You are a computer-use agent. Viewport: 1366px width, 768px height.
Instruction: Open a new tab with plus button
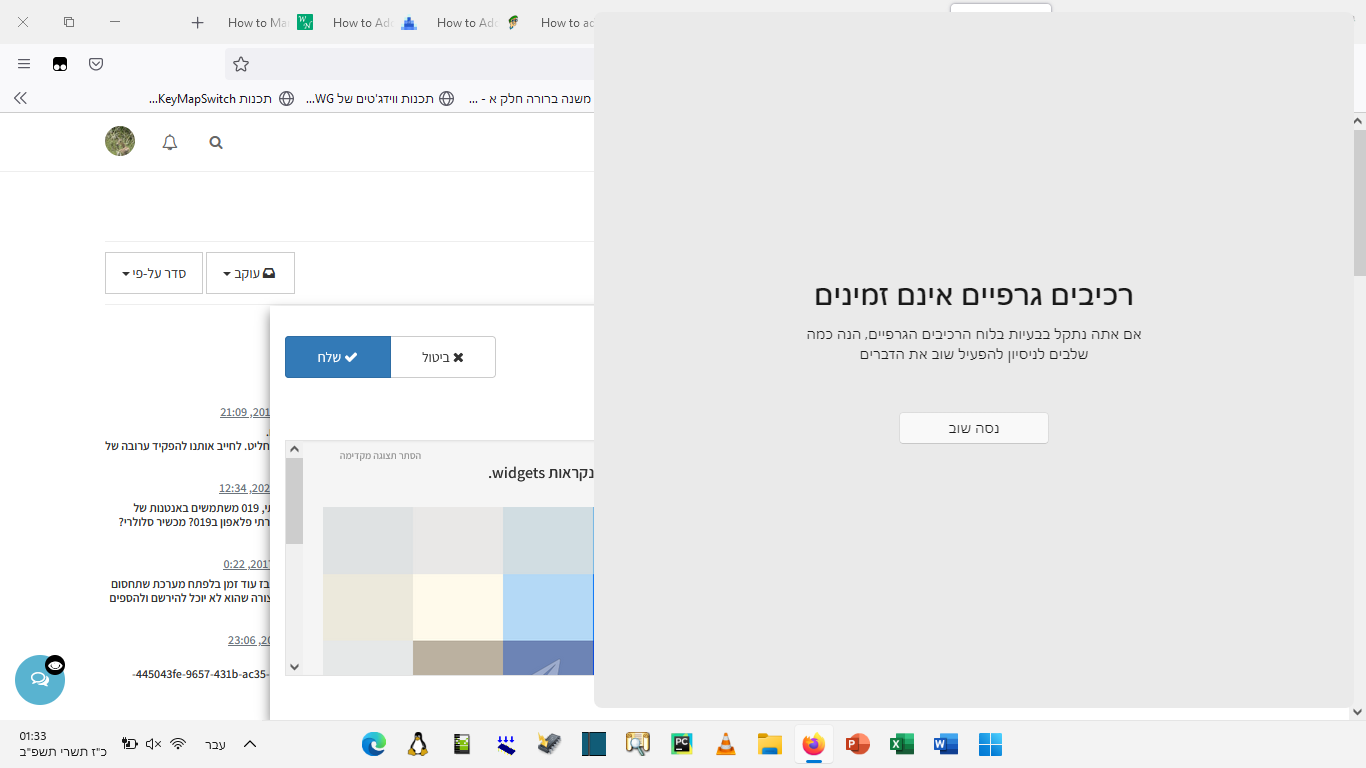pos(198,23)
